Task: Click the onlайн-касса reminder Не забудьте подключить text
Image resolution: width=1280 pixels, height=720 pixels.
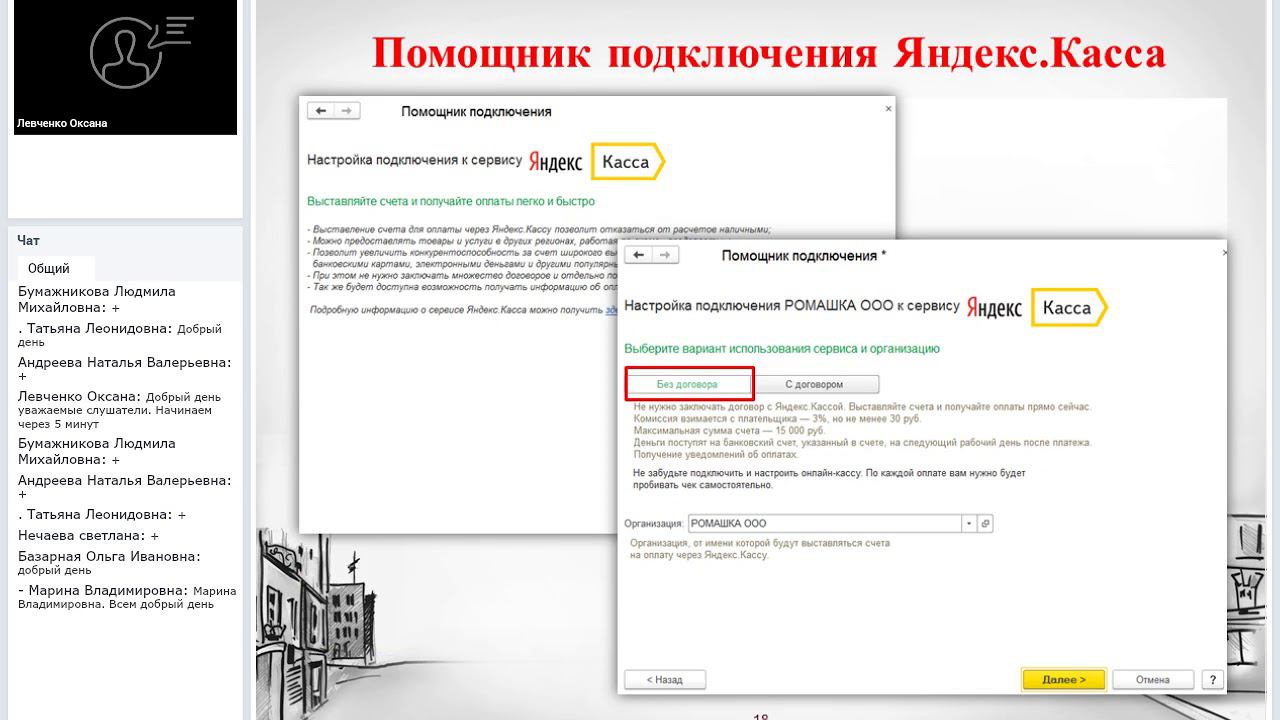Action: click(829, 478)
